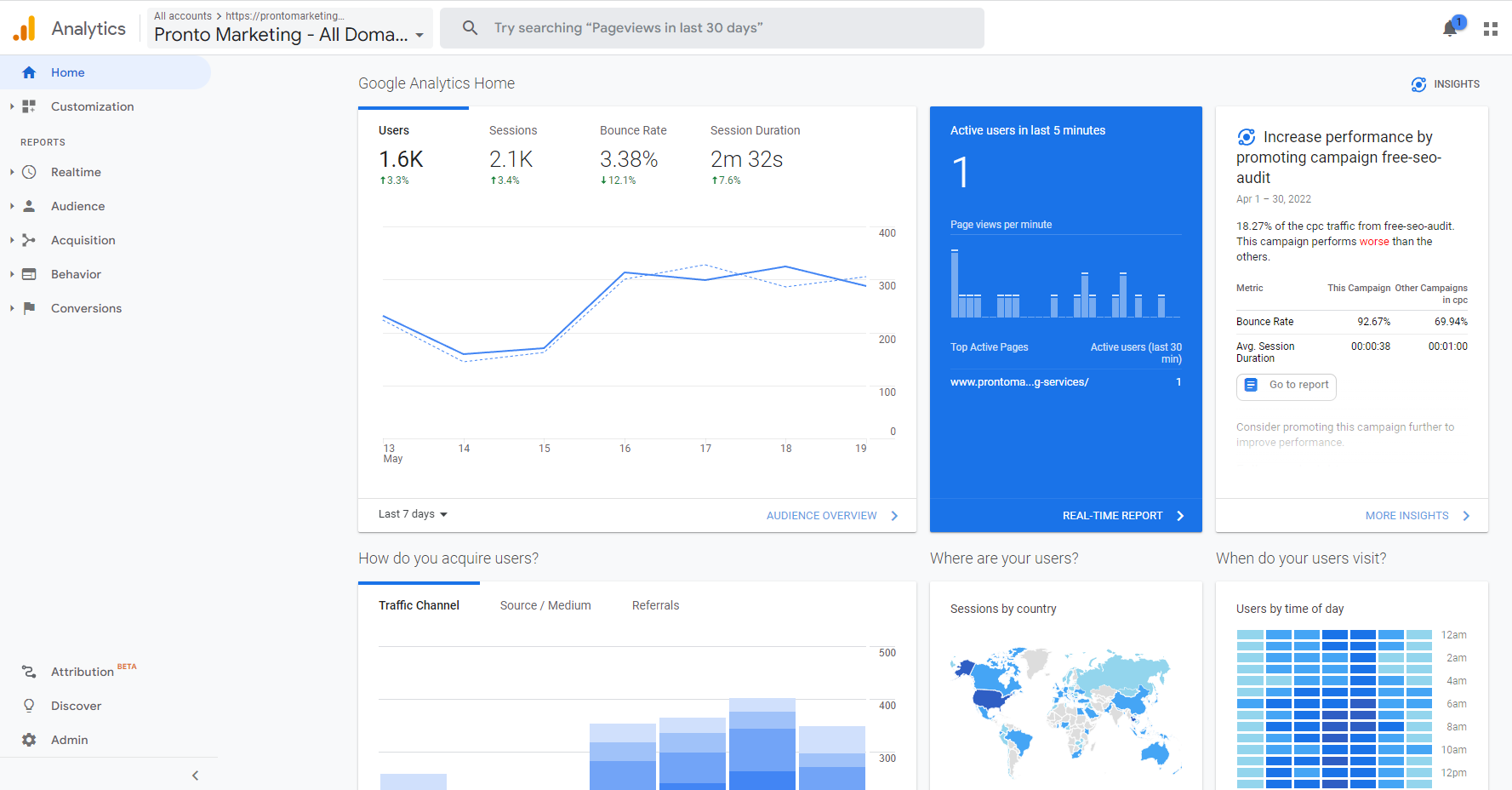The height and width of the screenshot is (790, 1512).
Task: Click the arrow next to More Insights
Action: point(1466,516)
